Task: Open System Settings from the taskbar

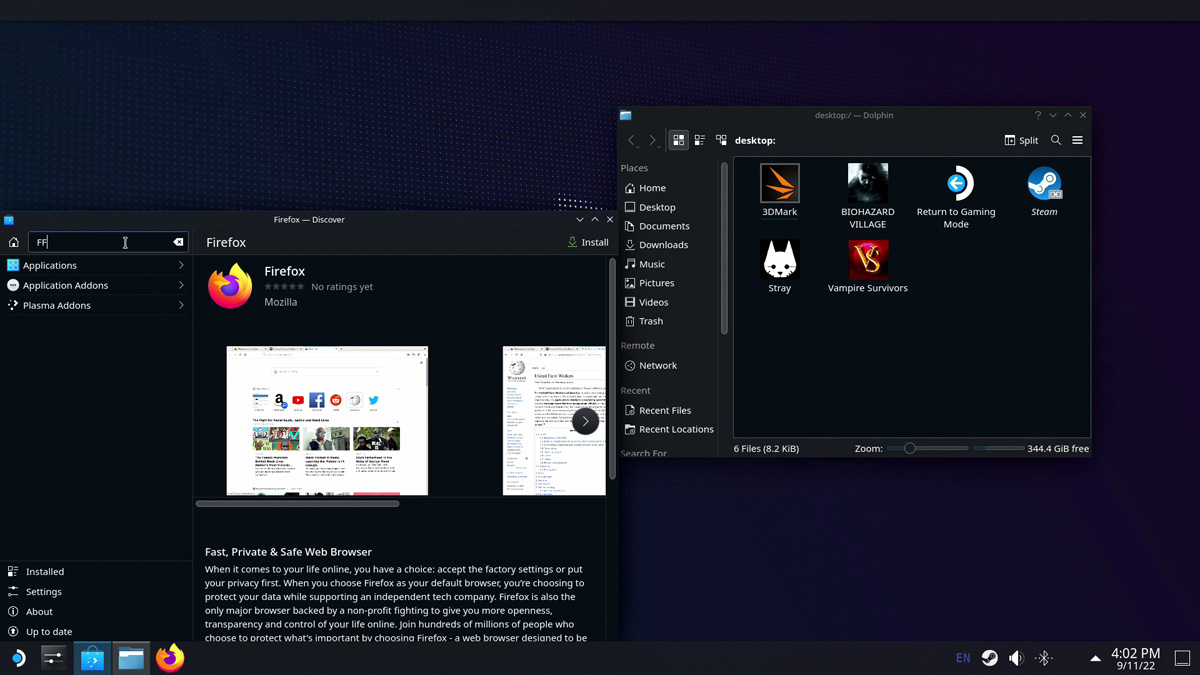Action: point(53,658)
